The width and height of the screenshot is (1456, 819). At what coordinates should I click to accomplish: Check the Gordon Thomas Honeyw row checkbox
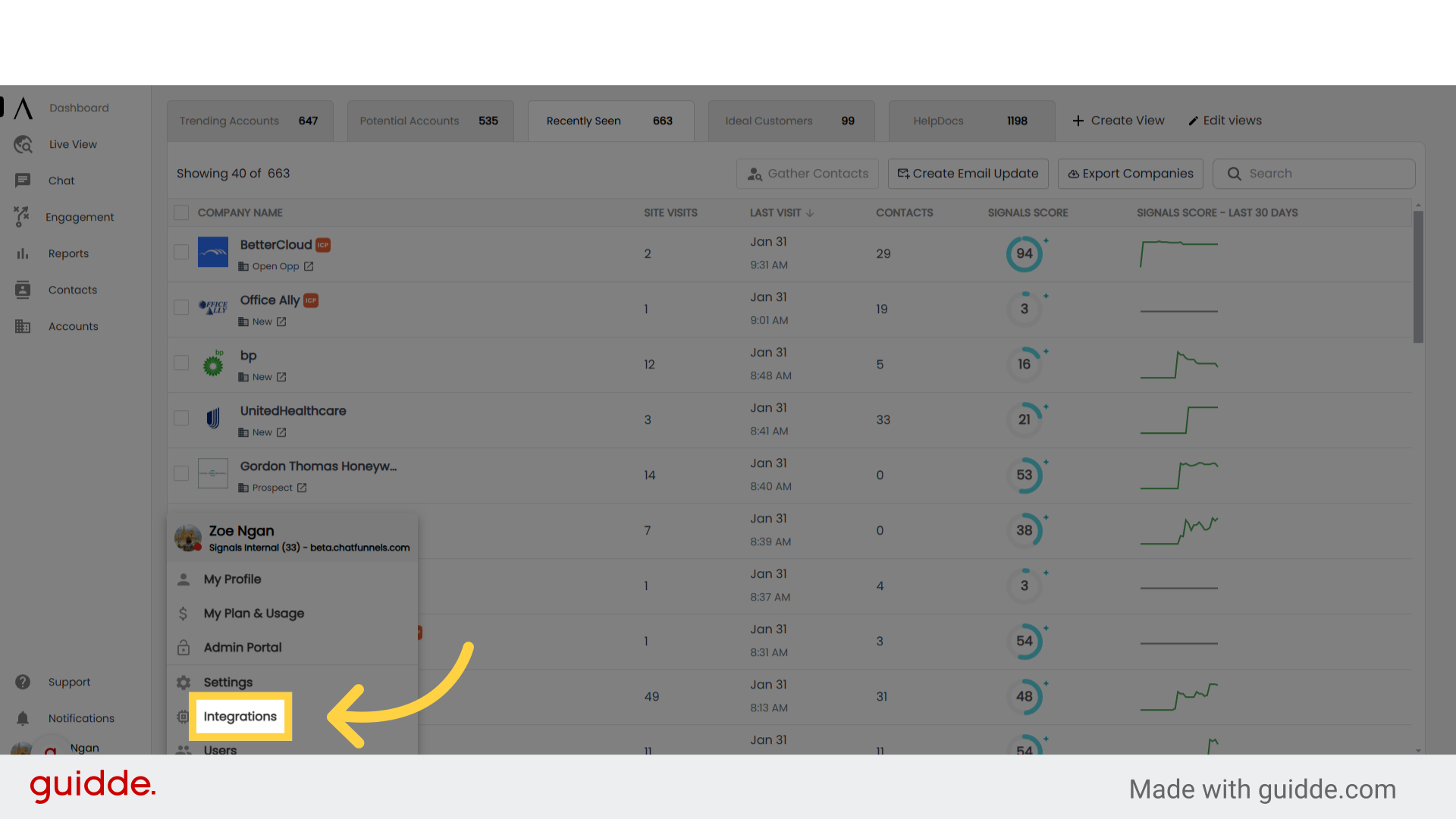181,473
